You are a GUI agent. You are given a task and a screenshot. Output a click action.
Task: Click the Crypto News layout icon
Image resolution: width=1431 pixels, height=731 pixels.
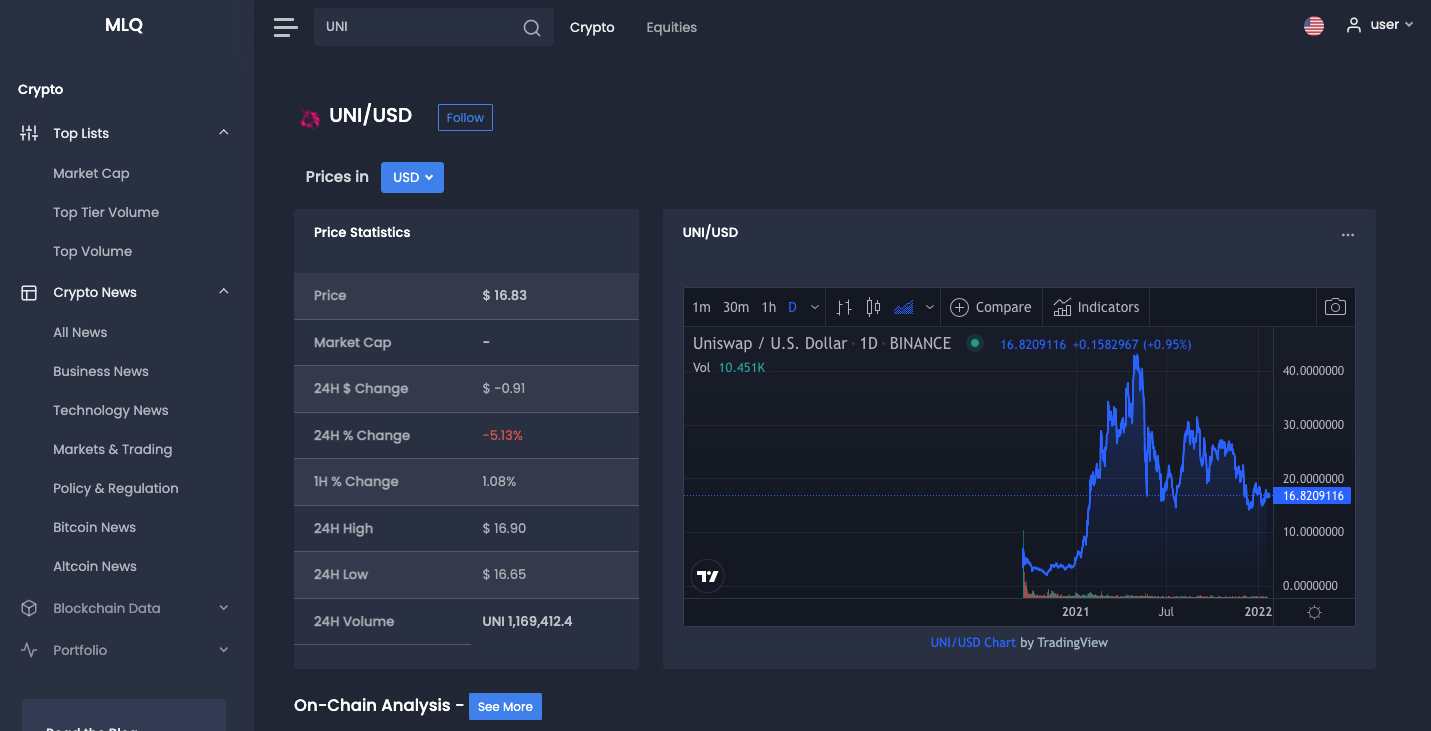click(29, 293)
